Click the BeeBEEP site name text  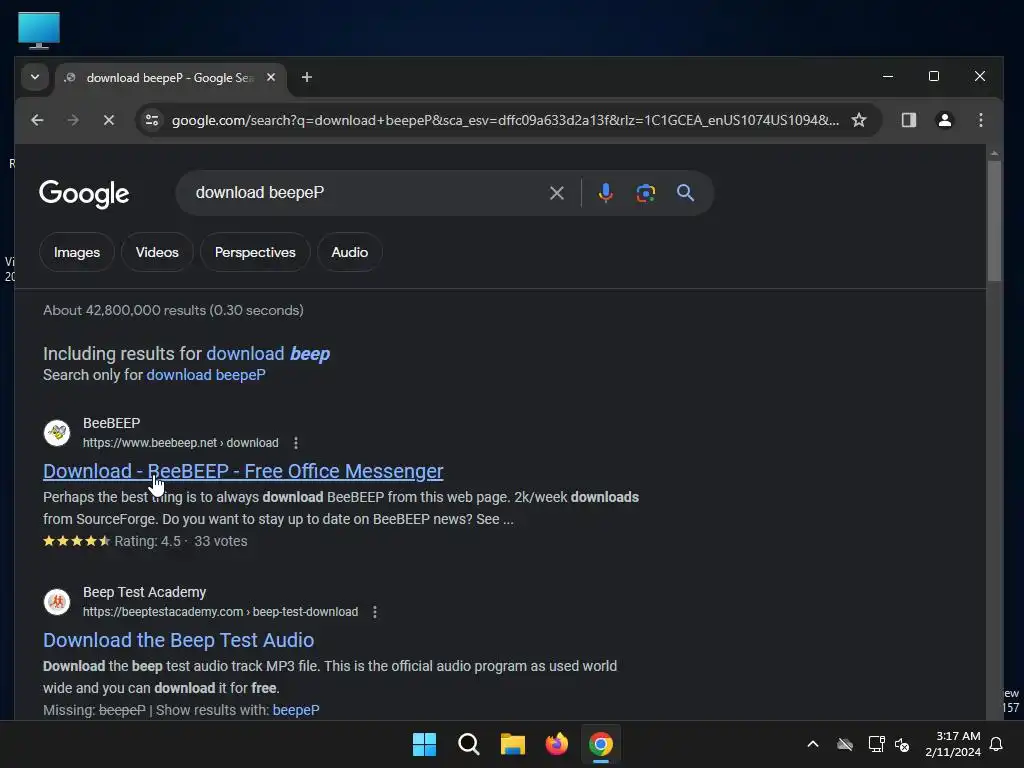click(x=112, y=423)
